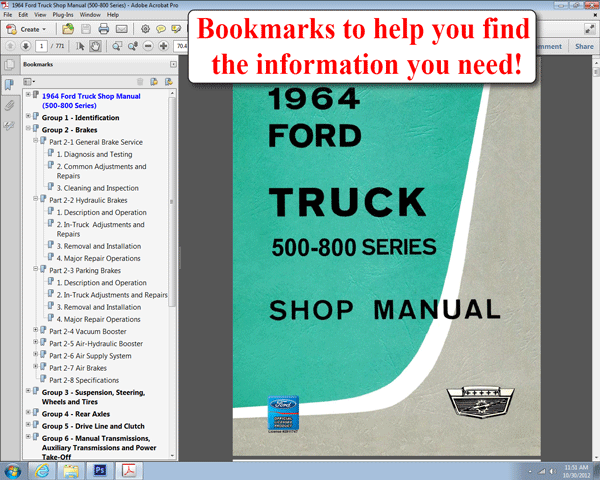Expand Part 2-5 Air-Hydraulic Booster node
Image resolution: width=600 pixels, height=480 pixels.
point(35,342)
